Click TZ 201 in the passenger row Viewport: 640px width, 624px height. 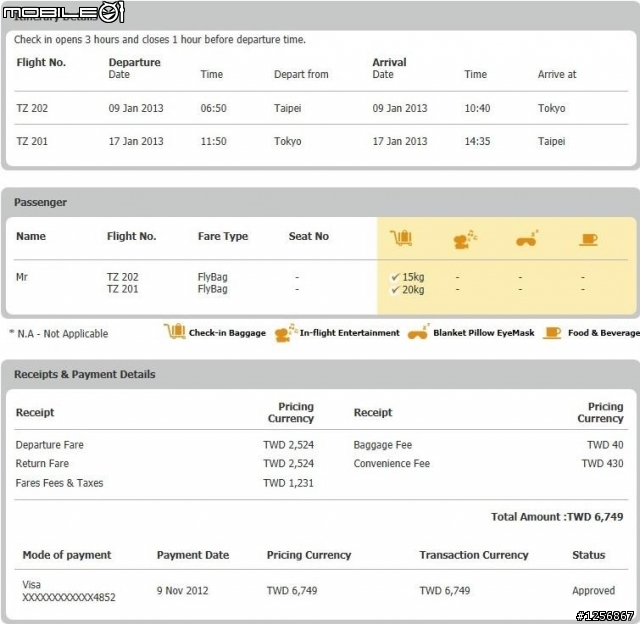(122, 289)
